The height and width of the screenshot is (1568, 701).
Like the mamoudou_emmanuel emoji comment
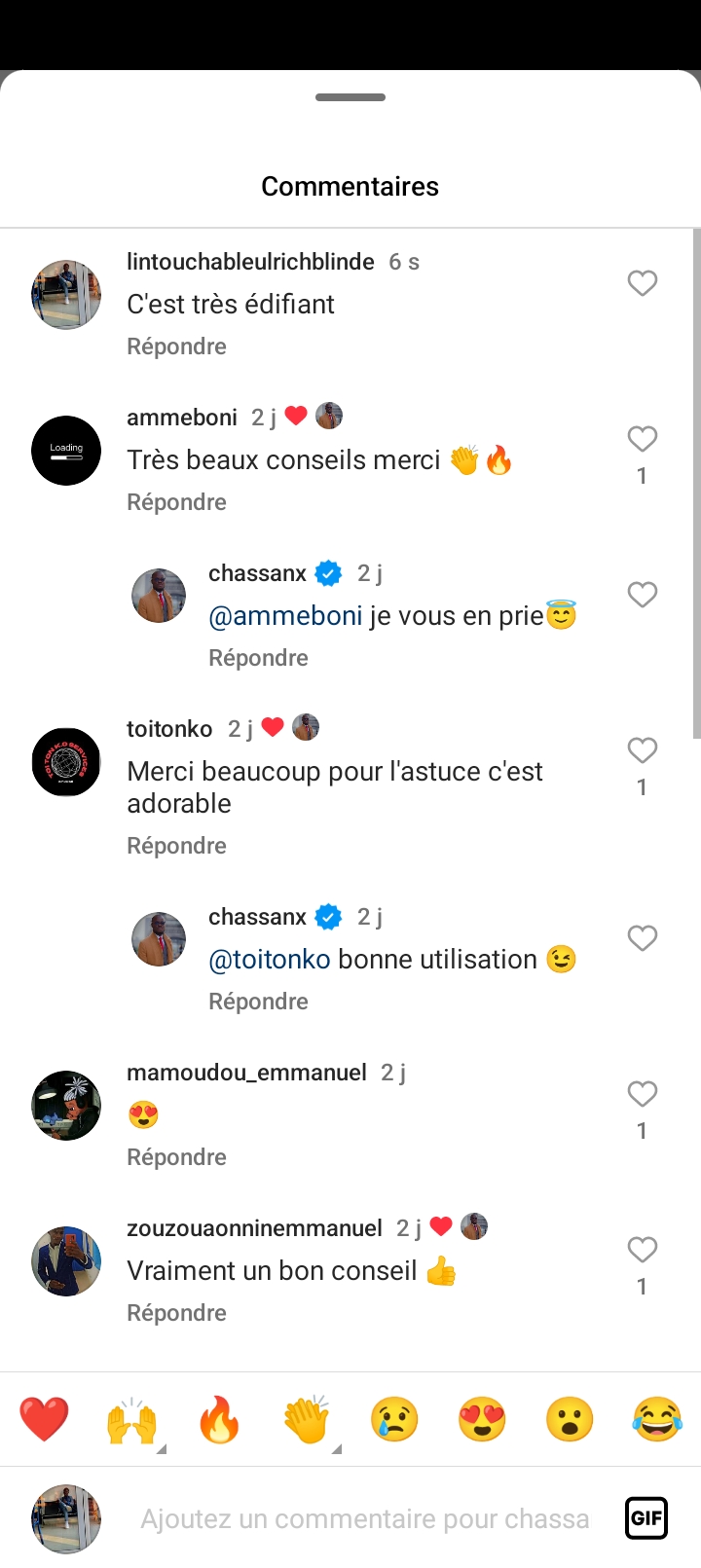642,1094
